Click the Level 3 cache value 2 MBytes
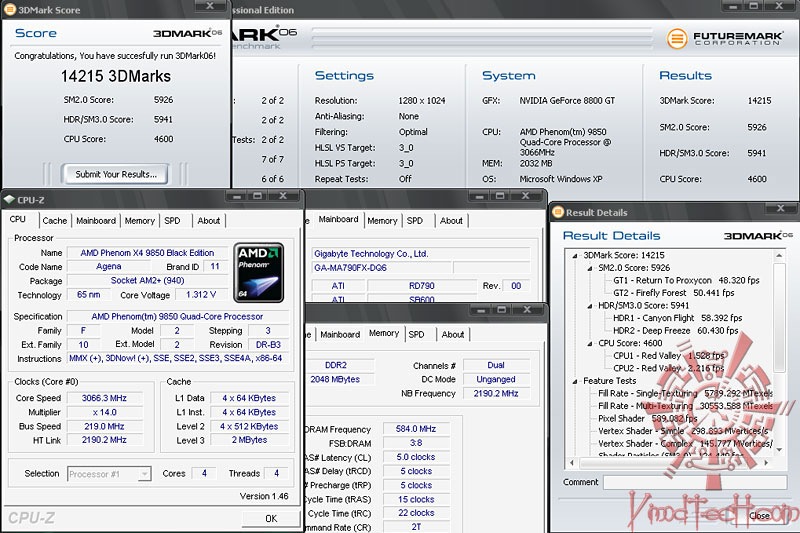The image size is (800, 533). [x=249, y=440]
